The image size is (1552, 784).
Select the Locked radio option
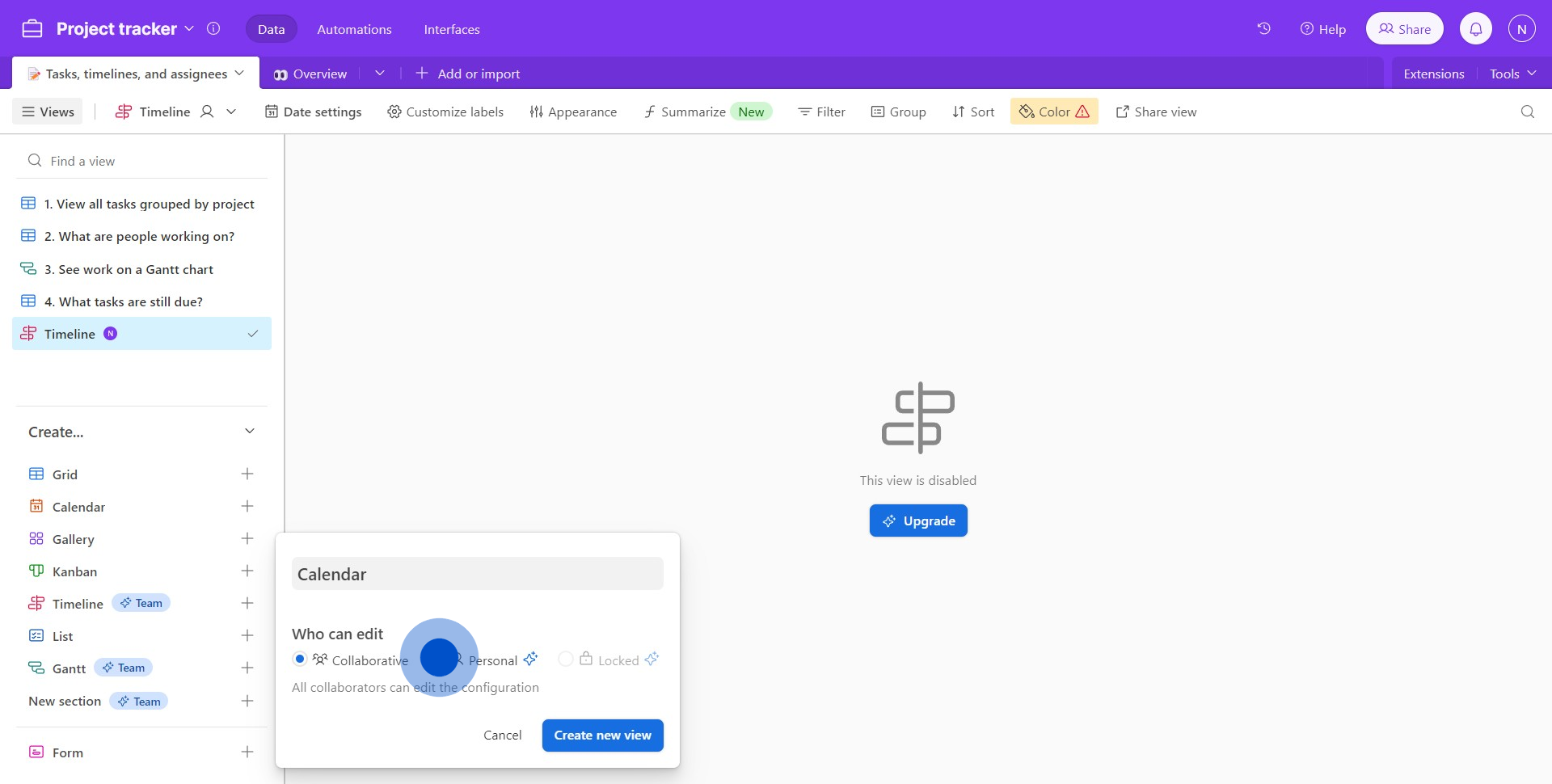coord(566,660)
